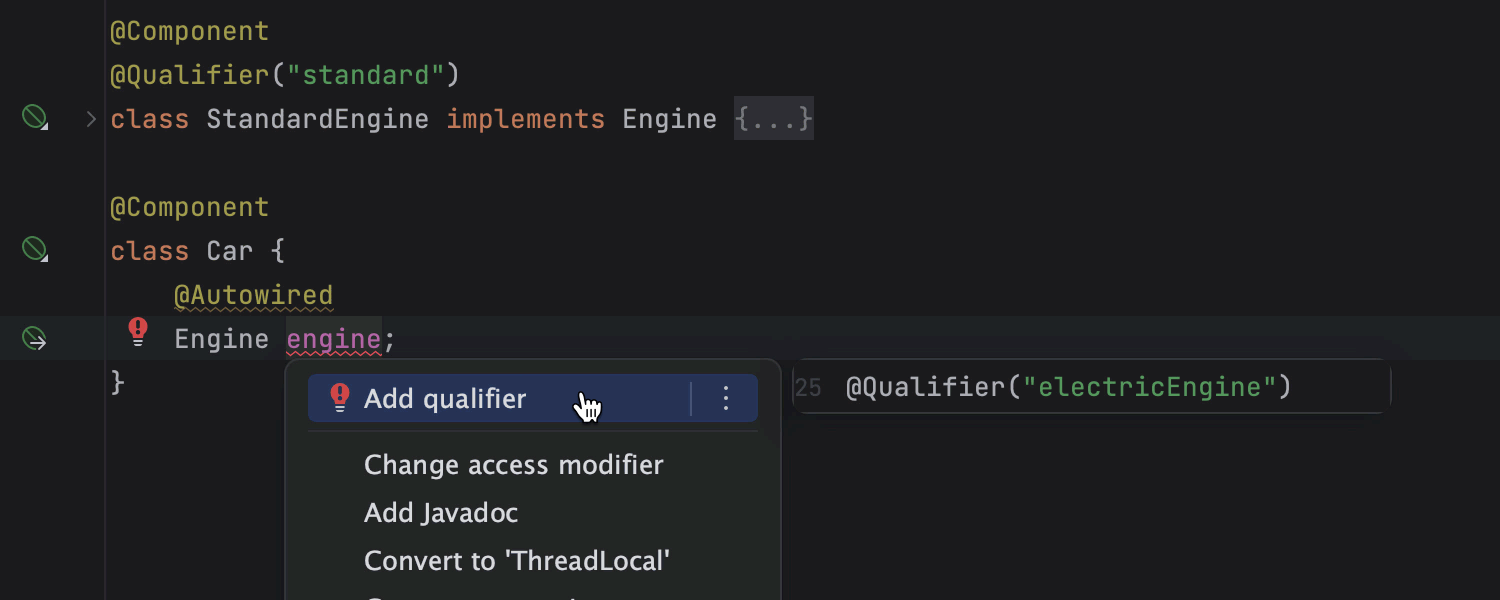The height and width of the screenshot is (600, 1500).
Task: Click the Spring bean gutter icon beside StandardEngine
Action: tap(35, 119)
